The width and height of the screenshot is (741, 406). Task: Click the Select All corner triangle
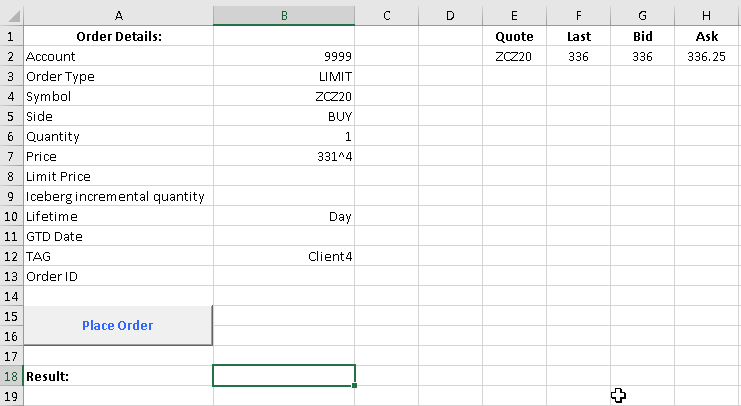[x=10, y=15]
